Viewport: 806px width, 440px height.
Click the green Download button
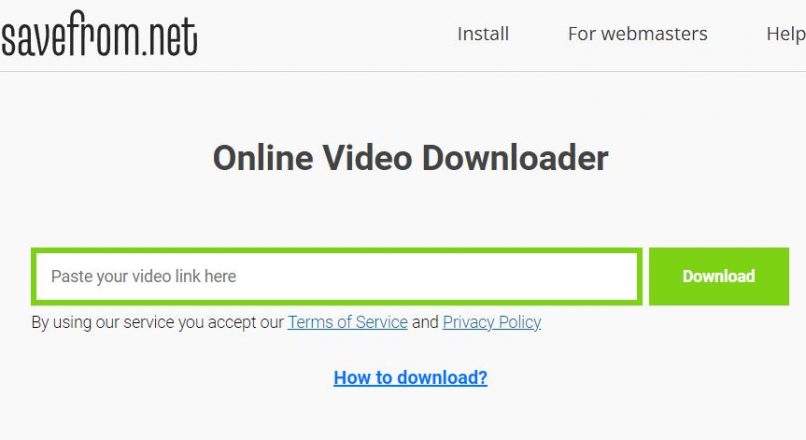coord(719,277)
